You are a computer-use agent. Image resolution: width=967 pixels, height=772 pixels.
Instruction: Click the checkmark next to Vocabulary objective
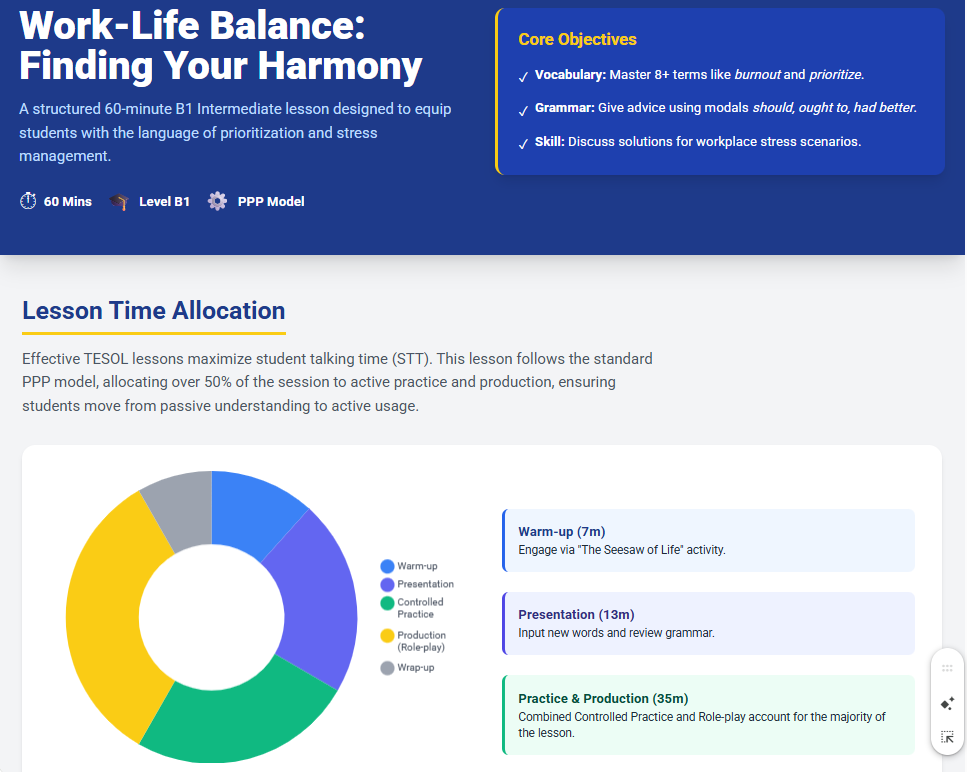click(x=523, y=76)
